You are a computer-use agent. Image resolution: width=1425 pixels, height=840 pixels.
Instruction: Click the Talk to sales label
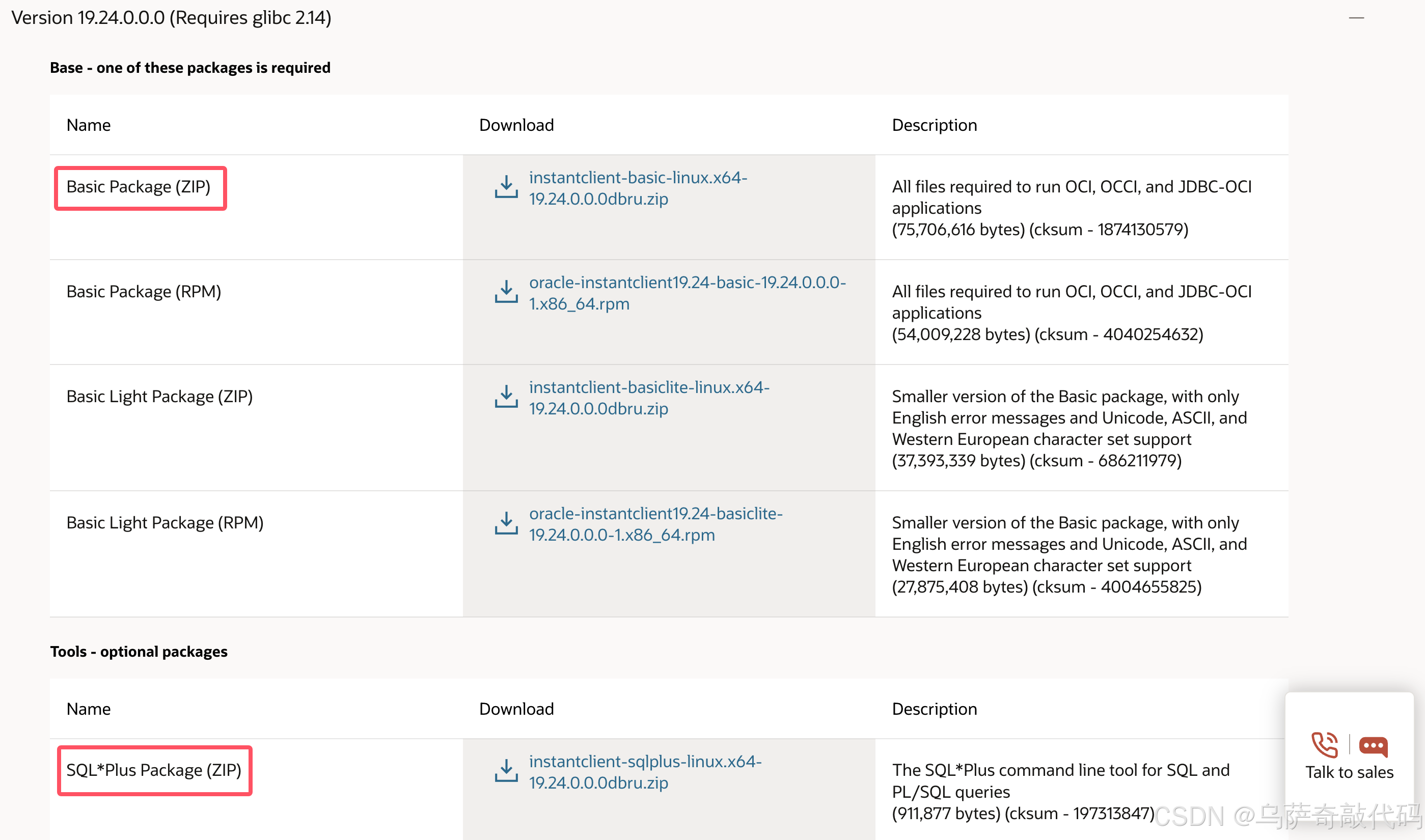1349,772
